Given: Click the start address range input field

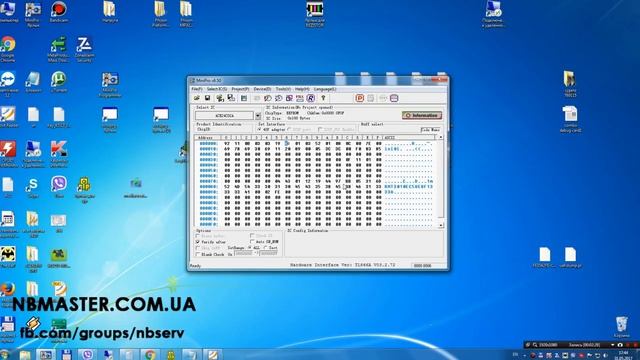Looking at the screenshot, I should pyautogui.click(x=244, y=253).
